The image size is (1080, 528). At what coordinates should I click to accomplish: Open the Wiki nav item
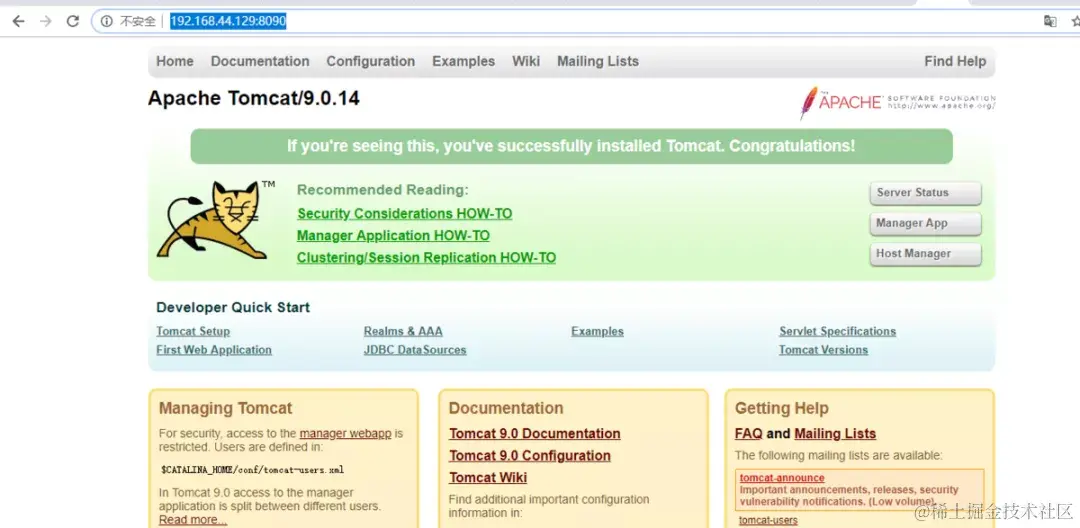pos(526,61)
